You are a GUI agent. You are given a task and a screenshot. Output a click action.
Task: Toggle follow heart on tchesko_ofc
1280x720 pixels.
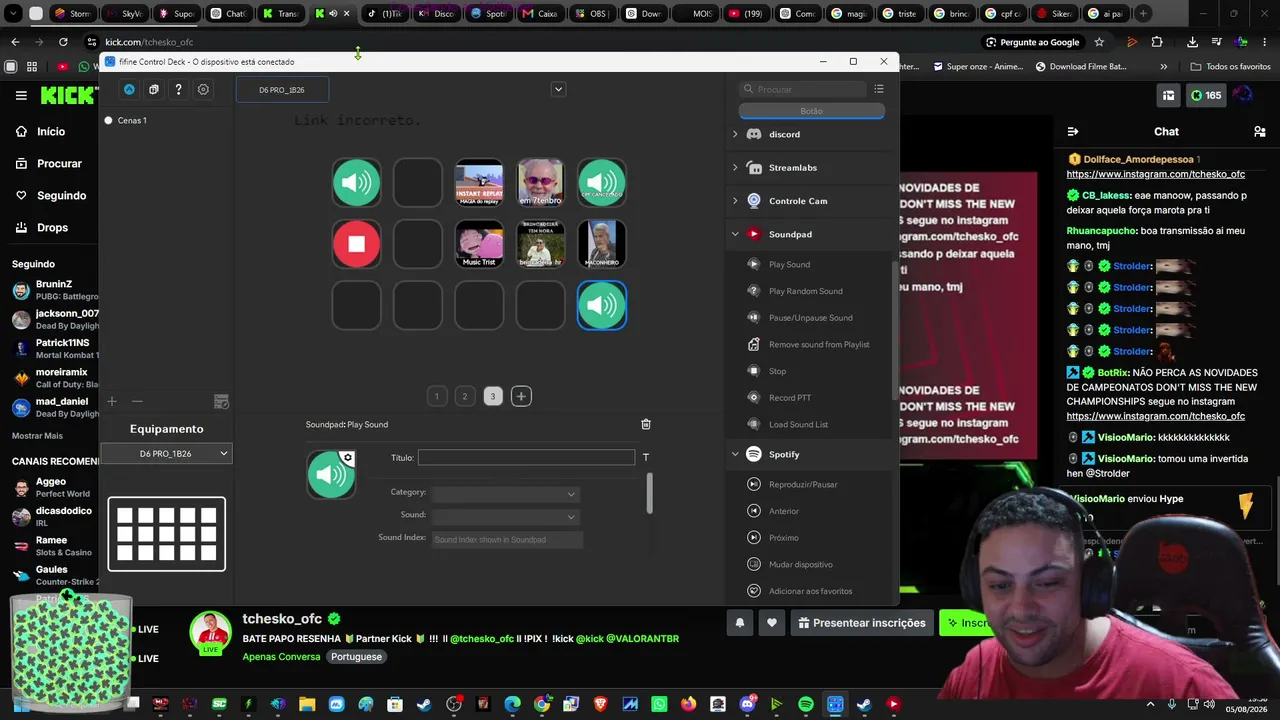pos(771,623)
